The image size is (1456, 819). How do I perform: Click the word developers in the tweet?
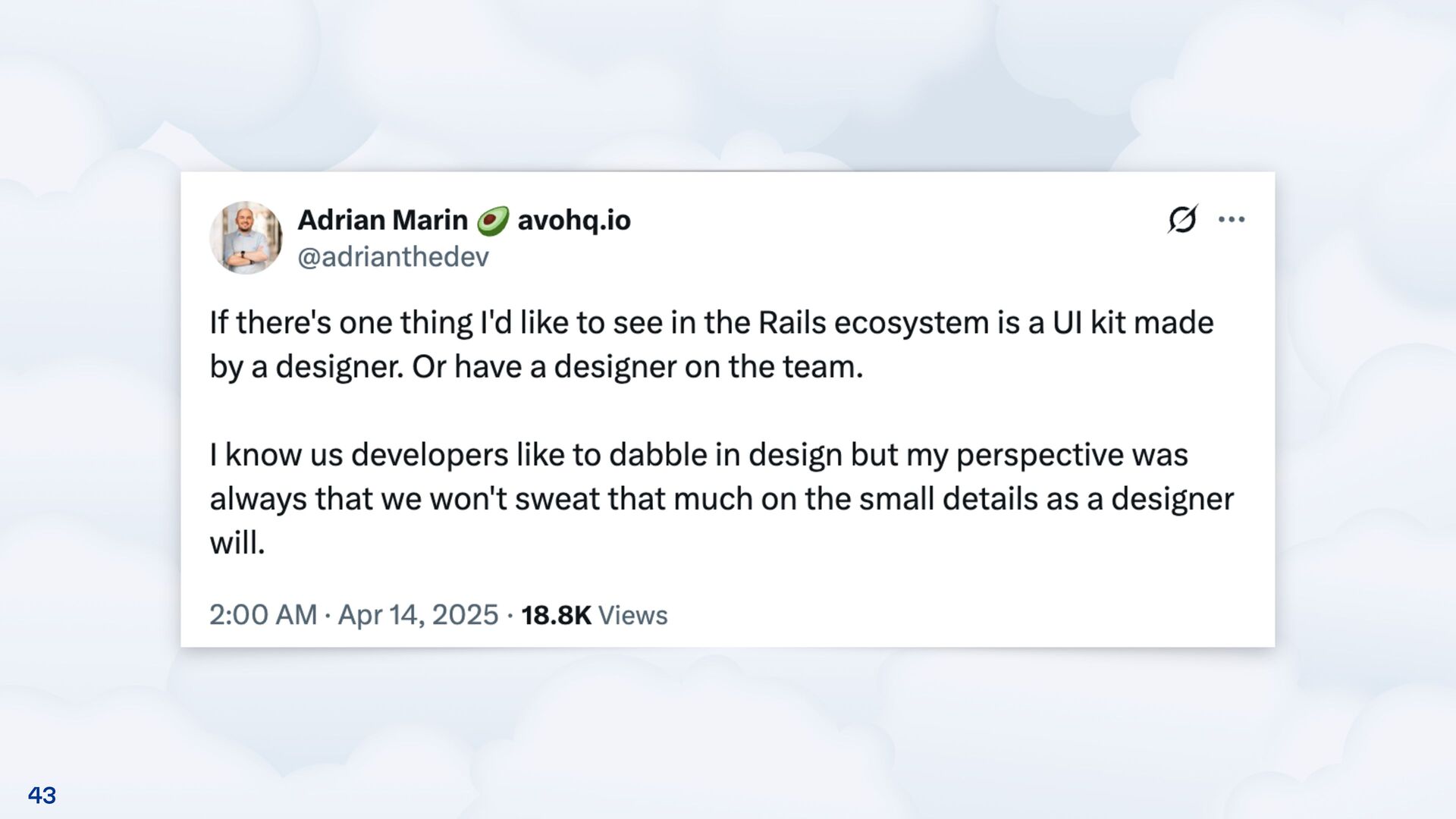[x=429, y=455]
